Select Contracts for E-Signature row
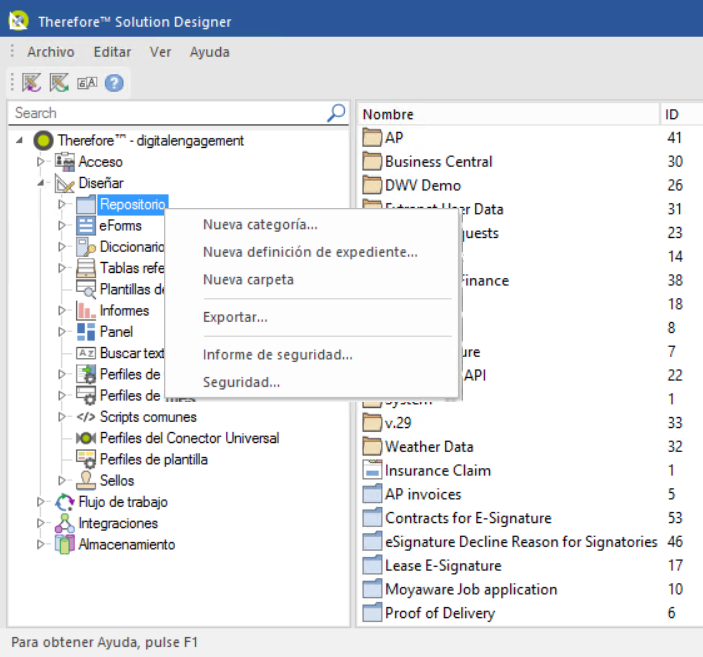This screenshot has width=703, height=657. 531,518
